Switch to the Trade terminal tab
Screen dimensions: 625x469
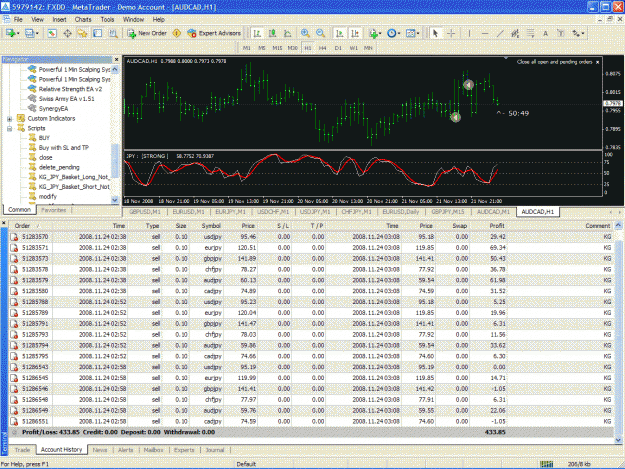pyautogui.click(x=22, y=450)
